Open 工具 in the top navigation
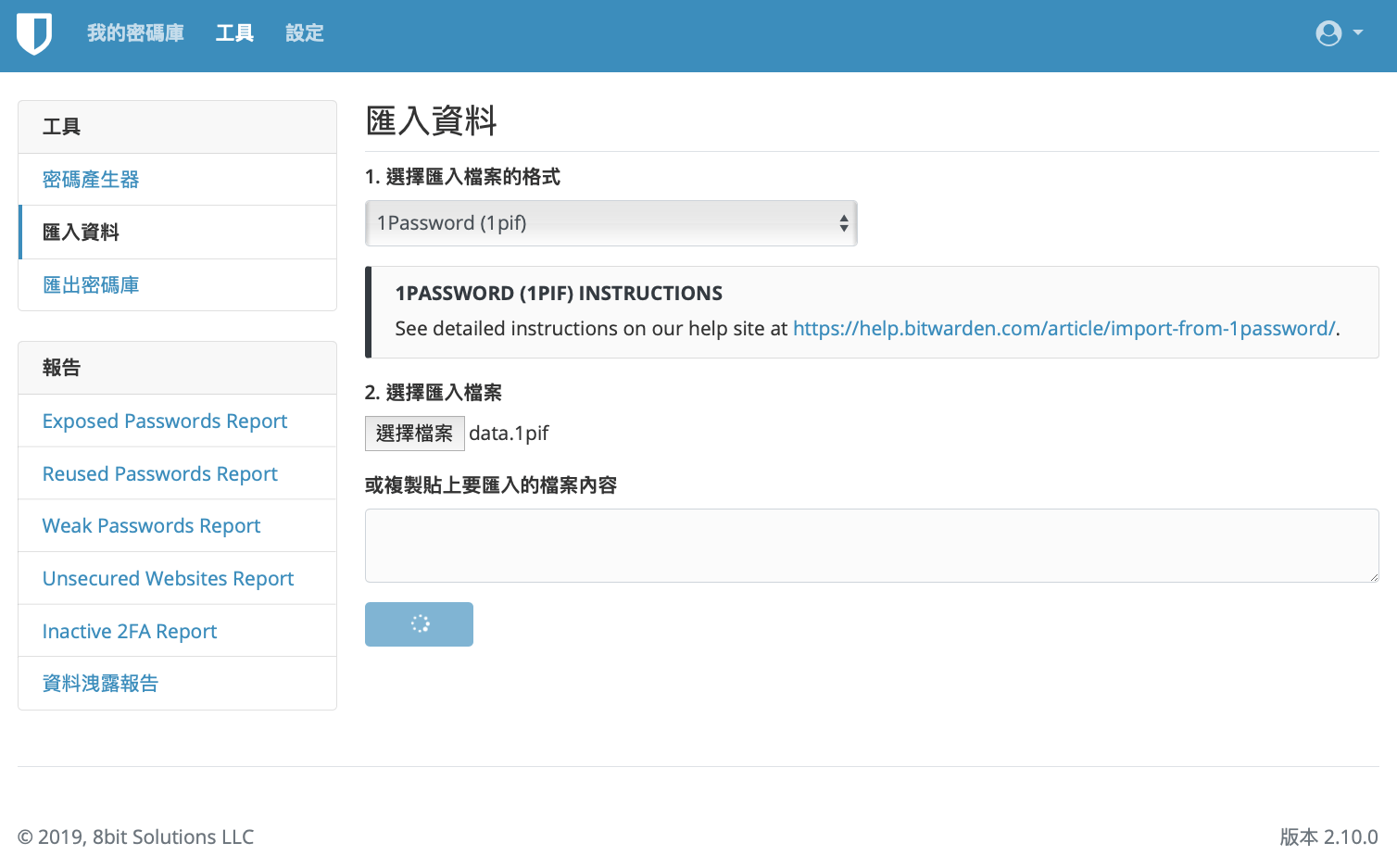This screenshot has height=868, width=1397. tap(234, 33)
